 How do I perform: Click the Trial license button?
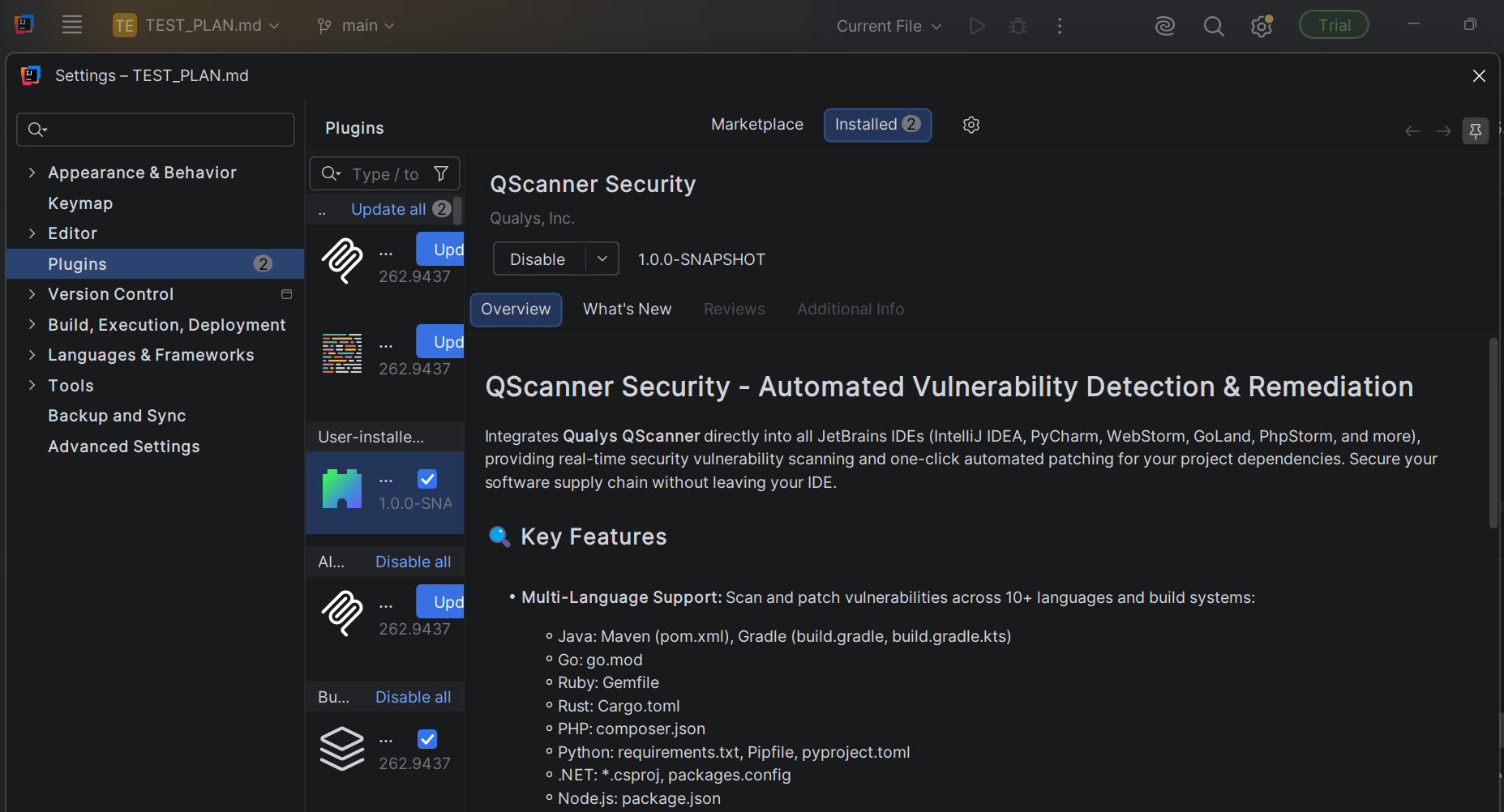coord(1334,25)
